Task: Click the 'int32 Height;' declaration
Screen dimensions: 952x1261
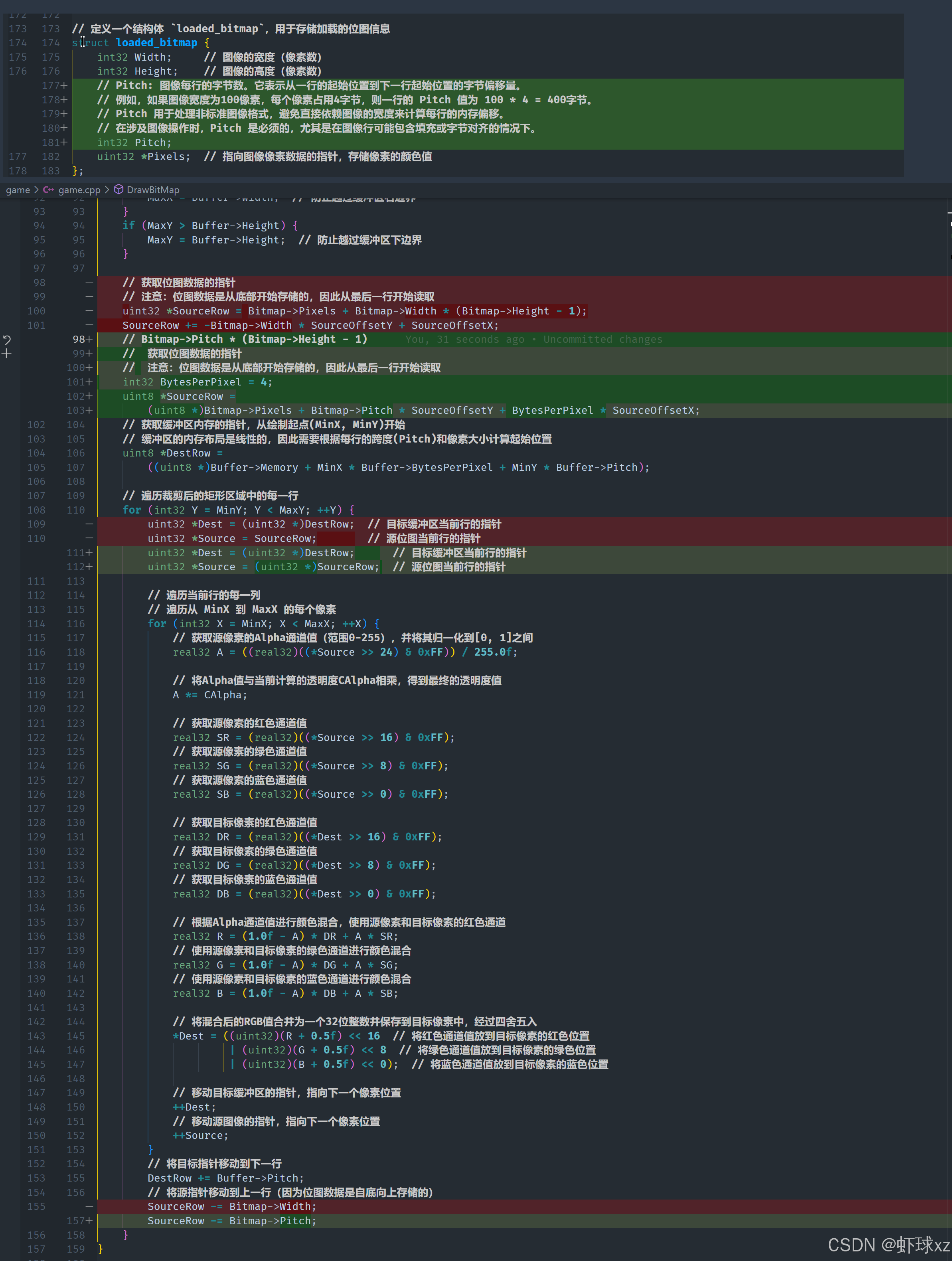Action: click(137, 71)
